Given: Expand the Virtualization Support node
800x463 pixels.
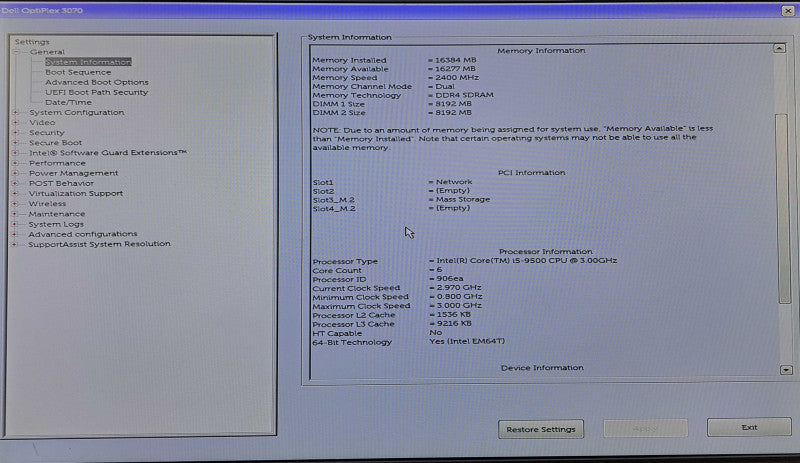Looking at the screenshot, I should pos(15,193).
